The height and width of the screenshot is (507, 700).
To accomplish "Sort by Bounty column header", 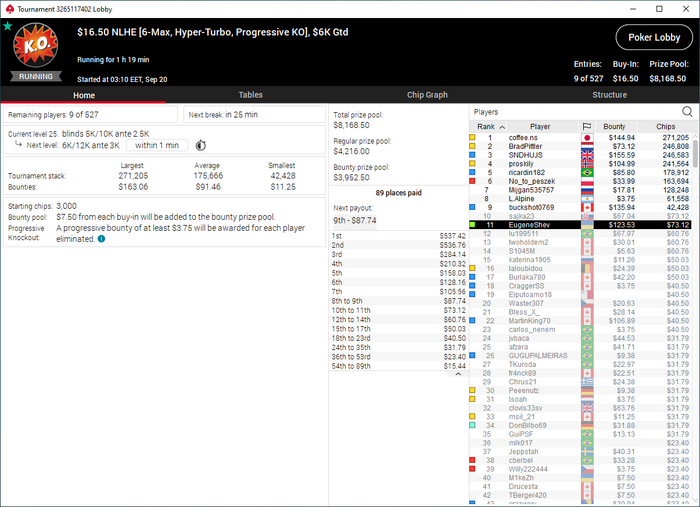I will pos(614,127).
